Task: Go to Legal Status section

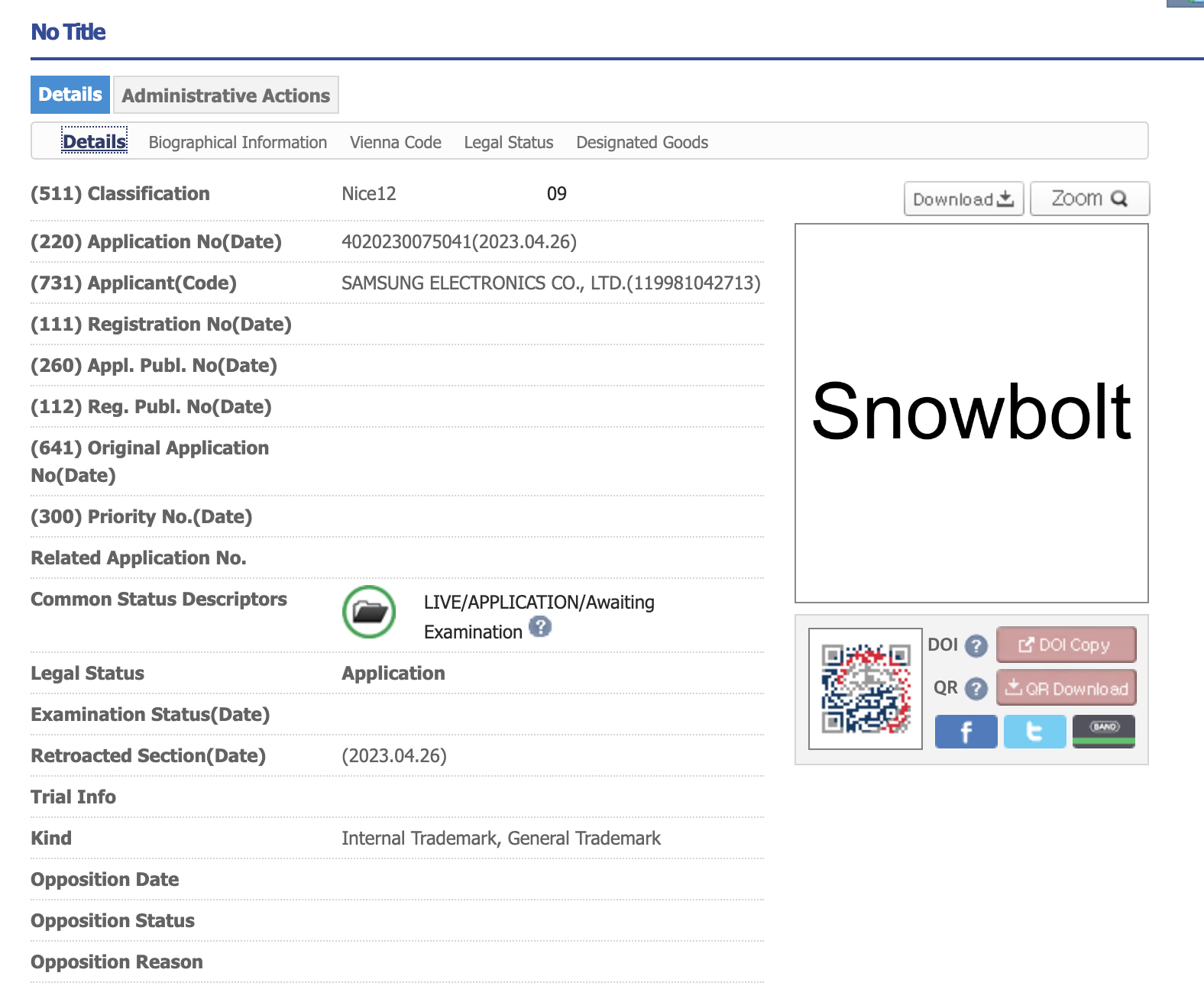Action: pyautogui.click(x=508, y=143)
